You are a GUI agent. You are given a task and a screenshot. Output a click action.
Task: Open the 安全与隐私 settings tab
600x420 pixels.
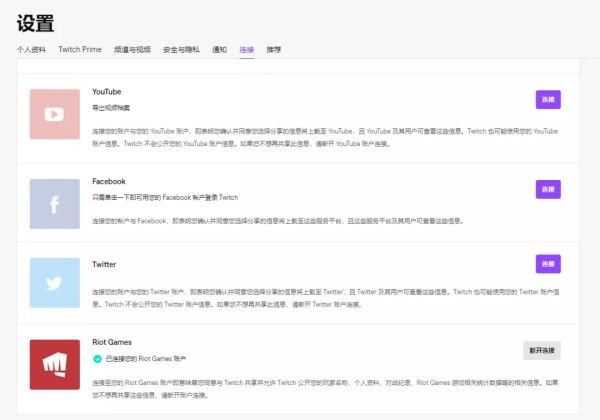(181, 49)
